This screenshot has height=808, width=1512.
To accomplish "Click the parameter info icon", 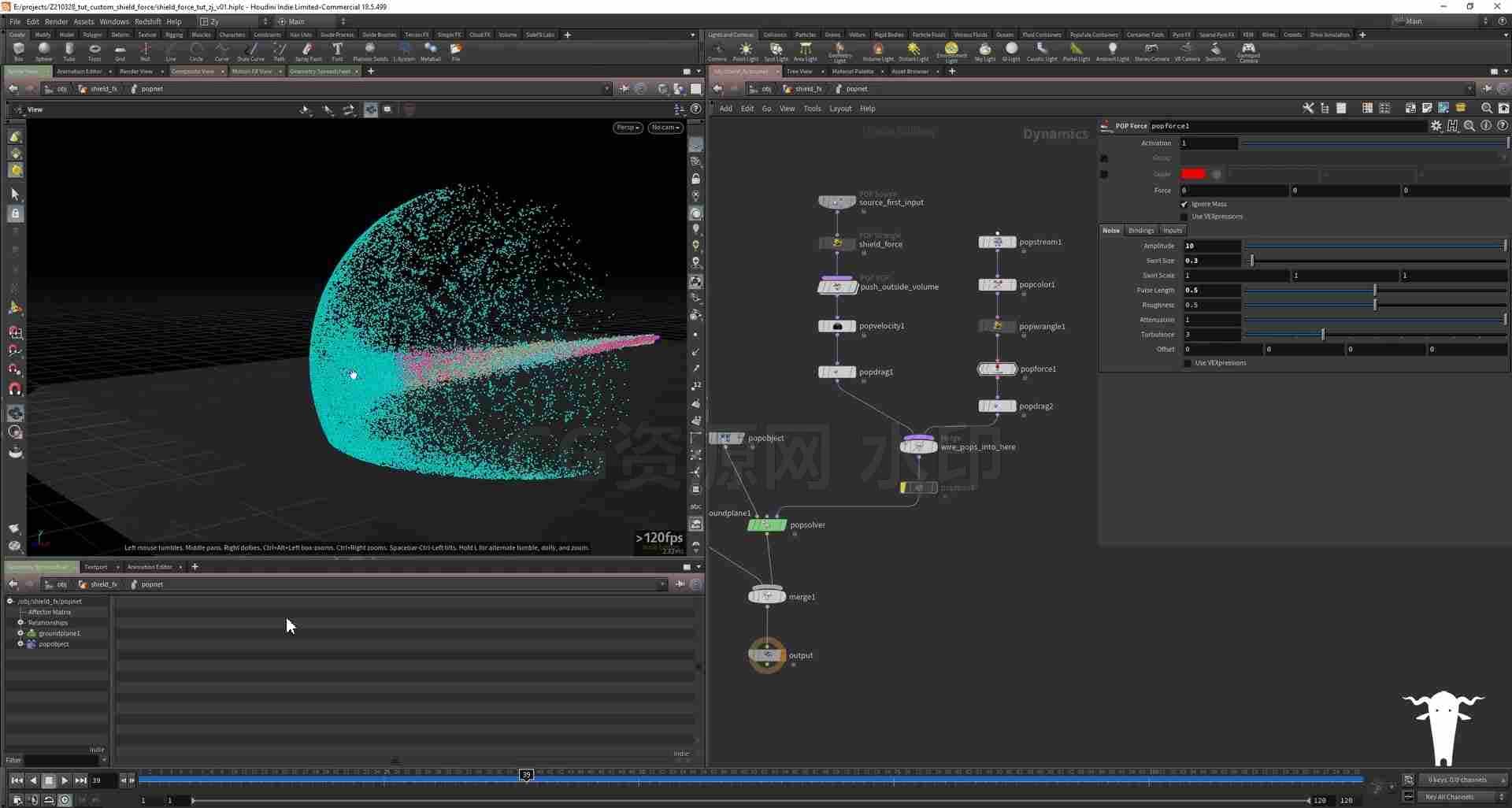I will (x=1486, y=126).
